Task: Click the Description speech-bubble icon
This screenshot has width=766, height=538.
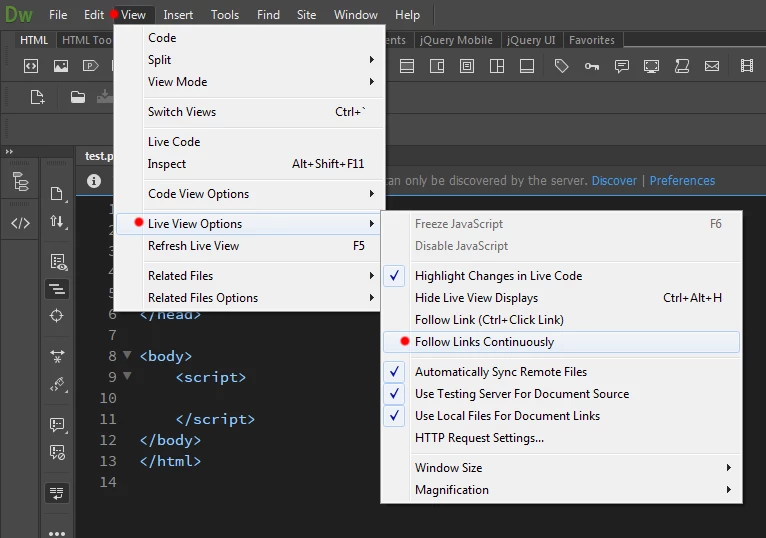Action: pyautogui.click(x=621, y=66)
